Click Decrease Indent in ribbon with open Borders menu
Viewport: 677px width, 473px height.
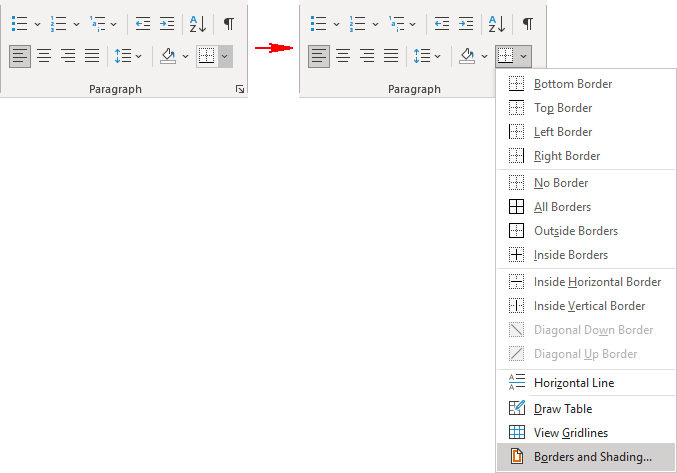coord(442,23)
